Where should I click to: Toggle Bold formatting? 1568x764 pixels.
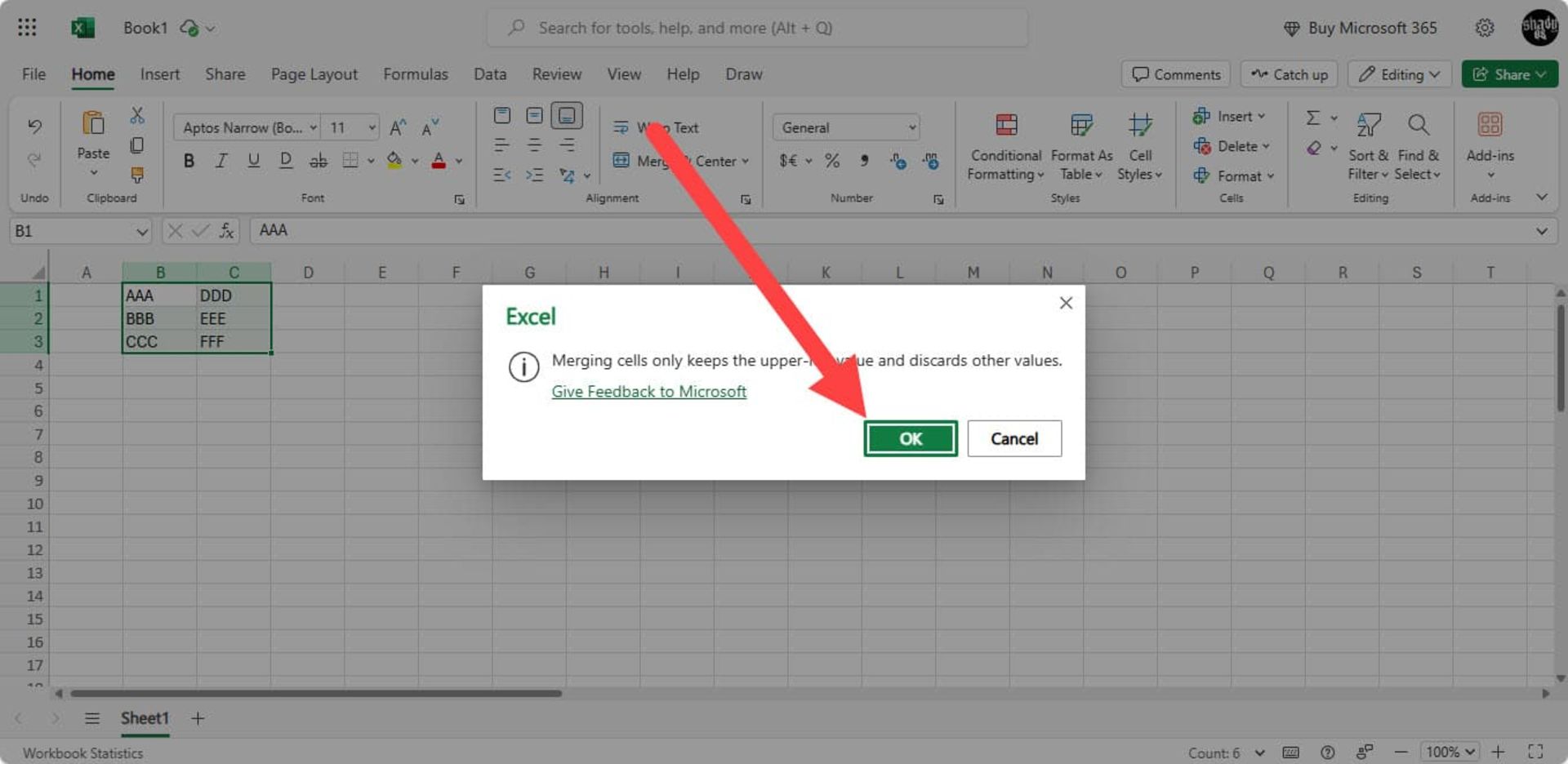[189, 161]
